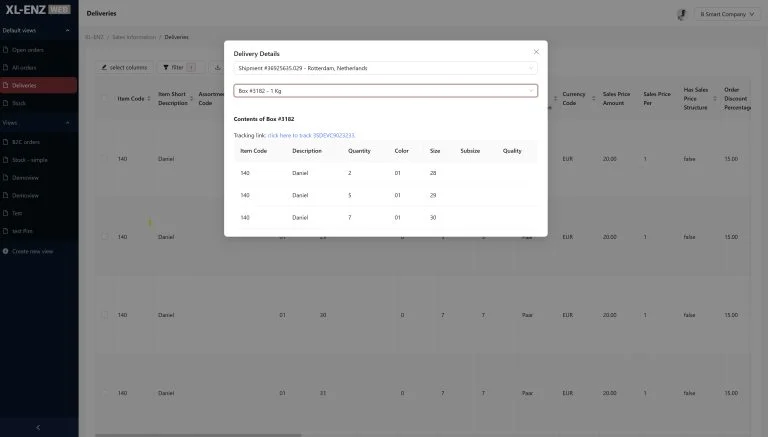Click sort arrows on Currency Code column

594,98
